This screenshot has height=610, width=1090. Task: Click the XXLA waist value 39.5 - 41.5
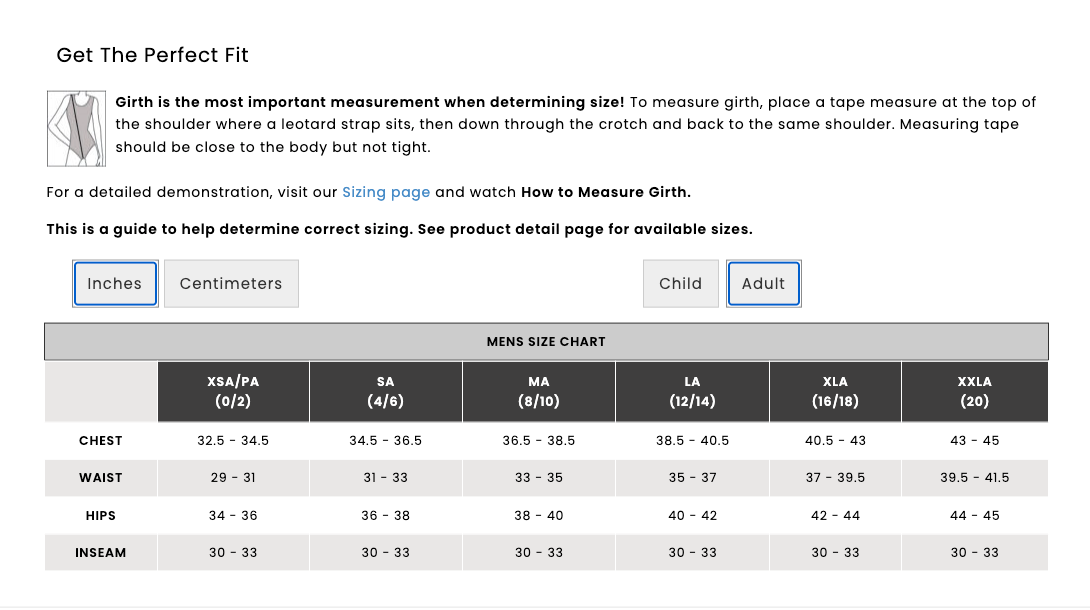click(x=975, y=478)
